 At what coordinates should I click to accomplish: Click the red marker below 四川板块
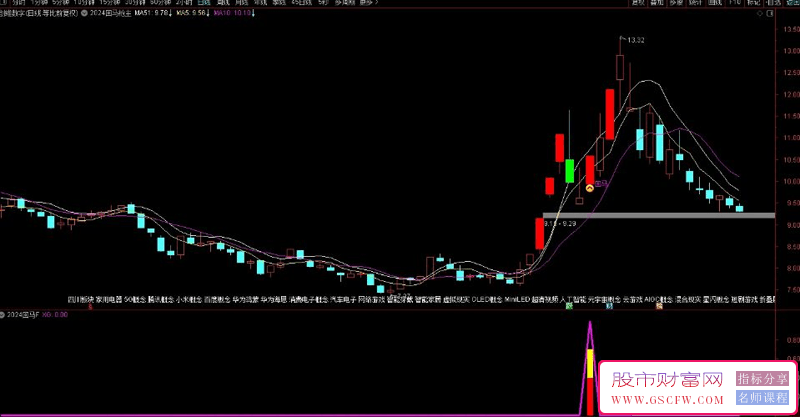point(90,307)
